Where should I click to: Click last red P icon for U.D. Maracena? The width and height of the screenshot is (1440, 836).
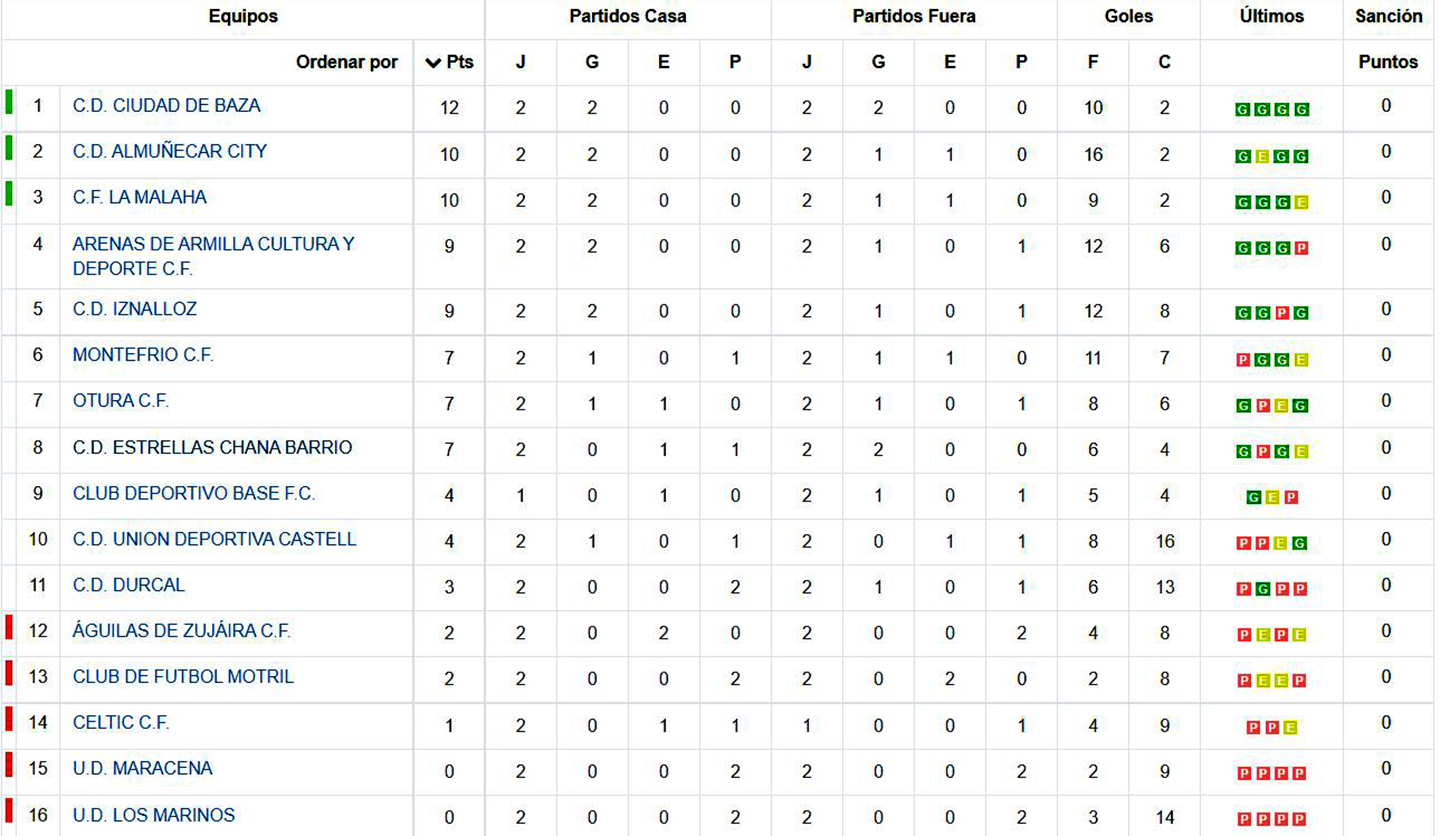tap(1301, 773)
